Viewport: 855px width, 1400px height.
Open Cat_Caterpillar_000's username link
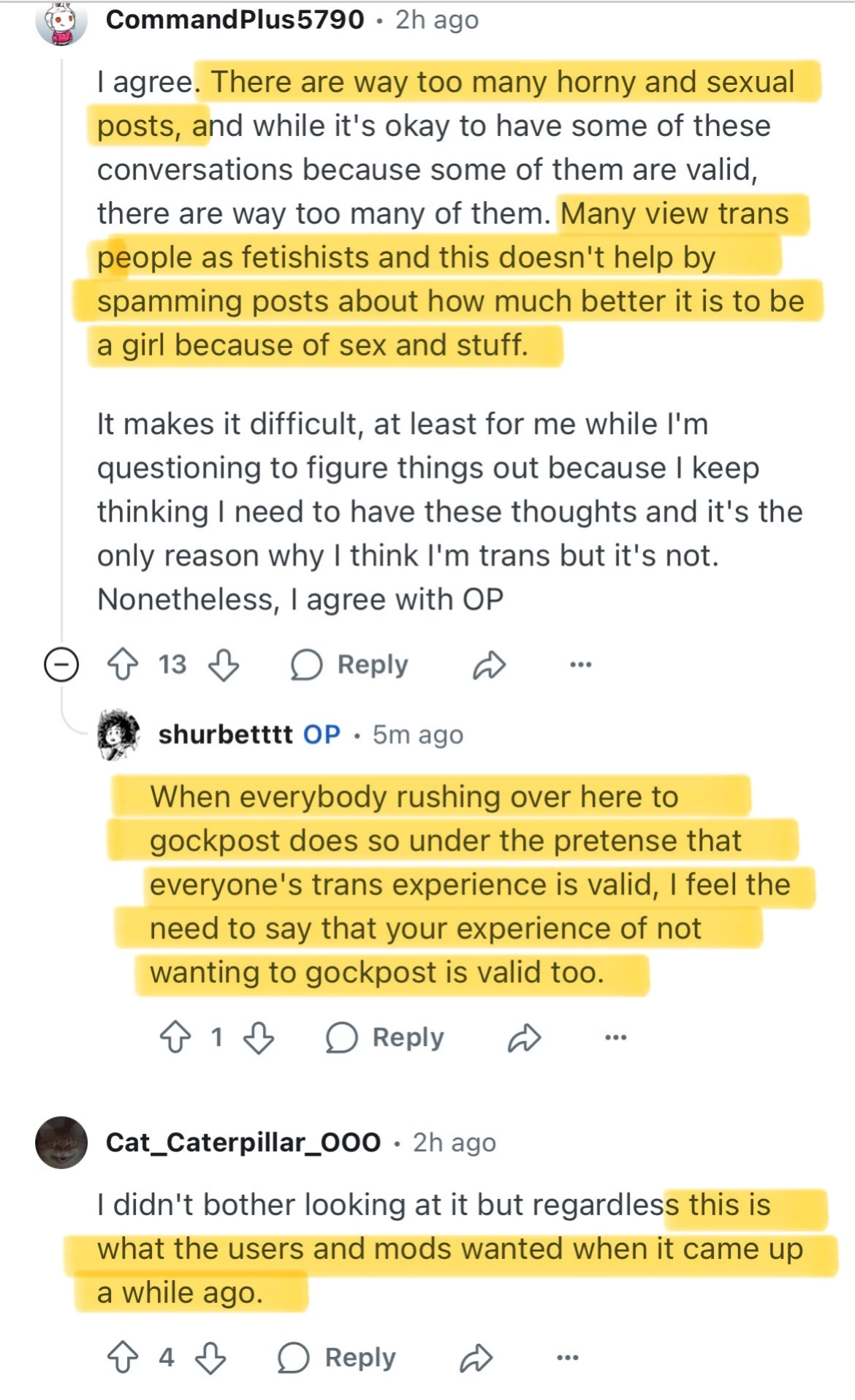(x=243, y=1142)
